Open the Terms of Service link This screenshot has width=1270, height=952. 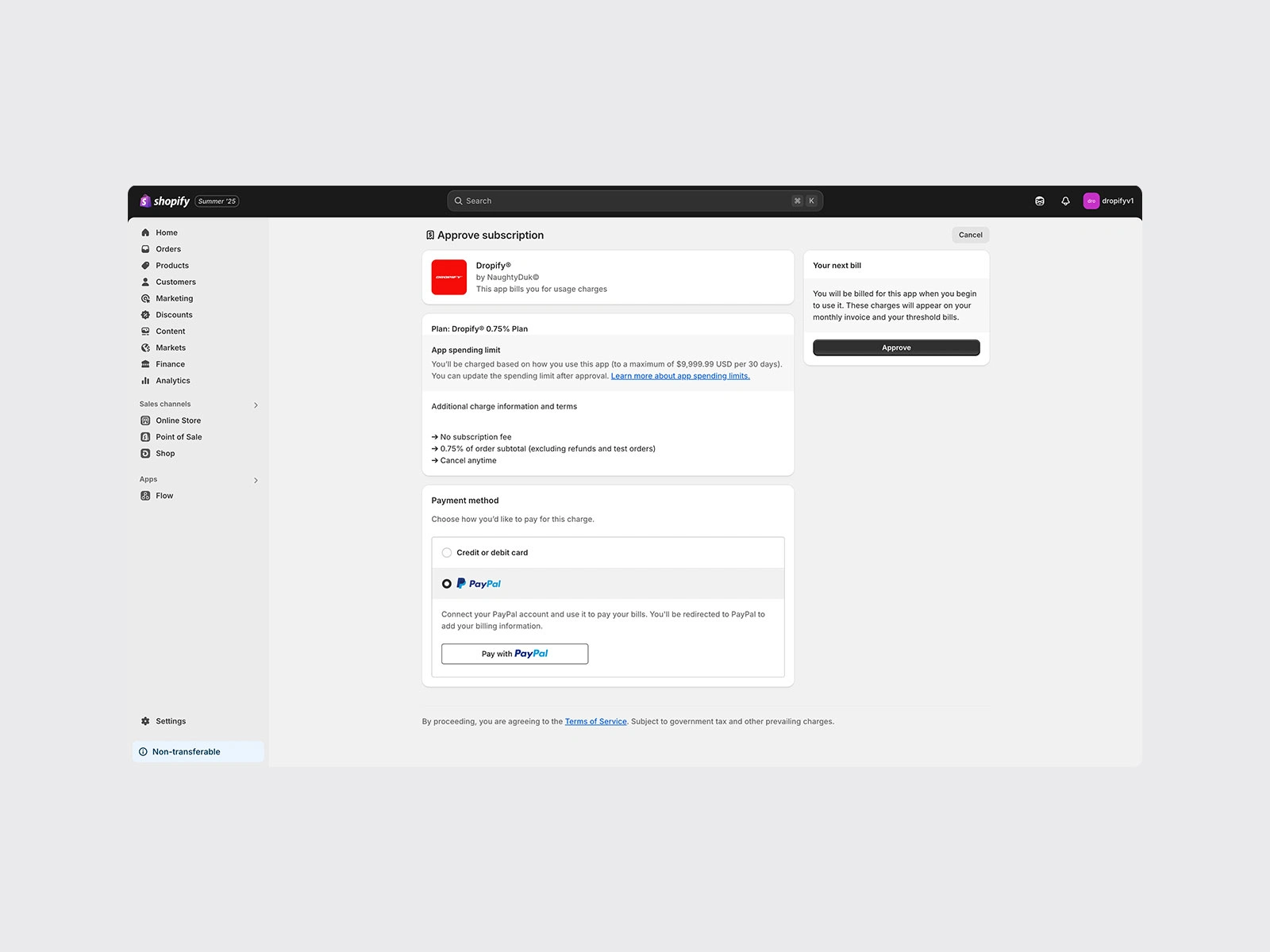coord(596,722)
